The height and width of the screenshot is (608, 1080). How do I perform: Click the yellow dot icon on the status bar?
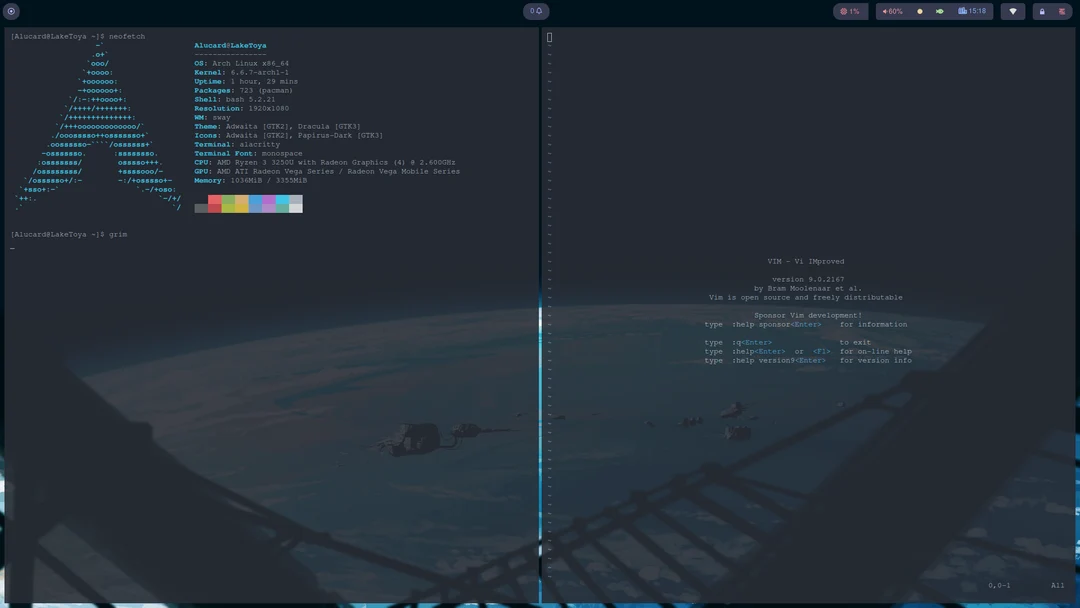coord(918,10)
